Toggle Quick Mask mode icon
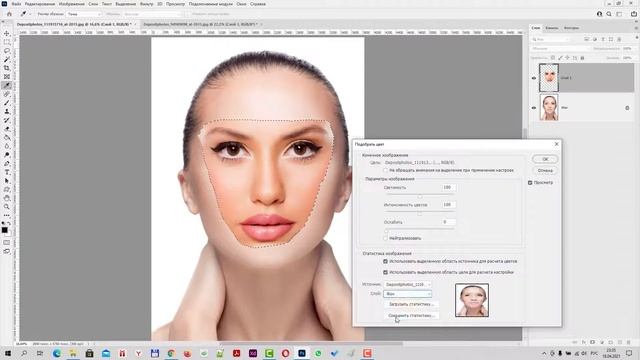This screenshot has height=360, width=640. tap(7, 242)
